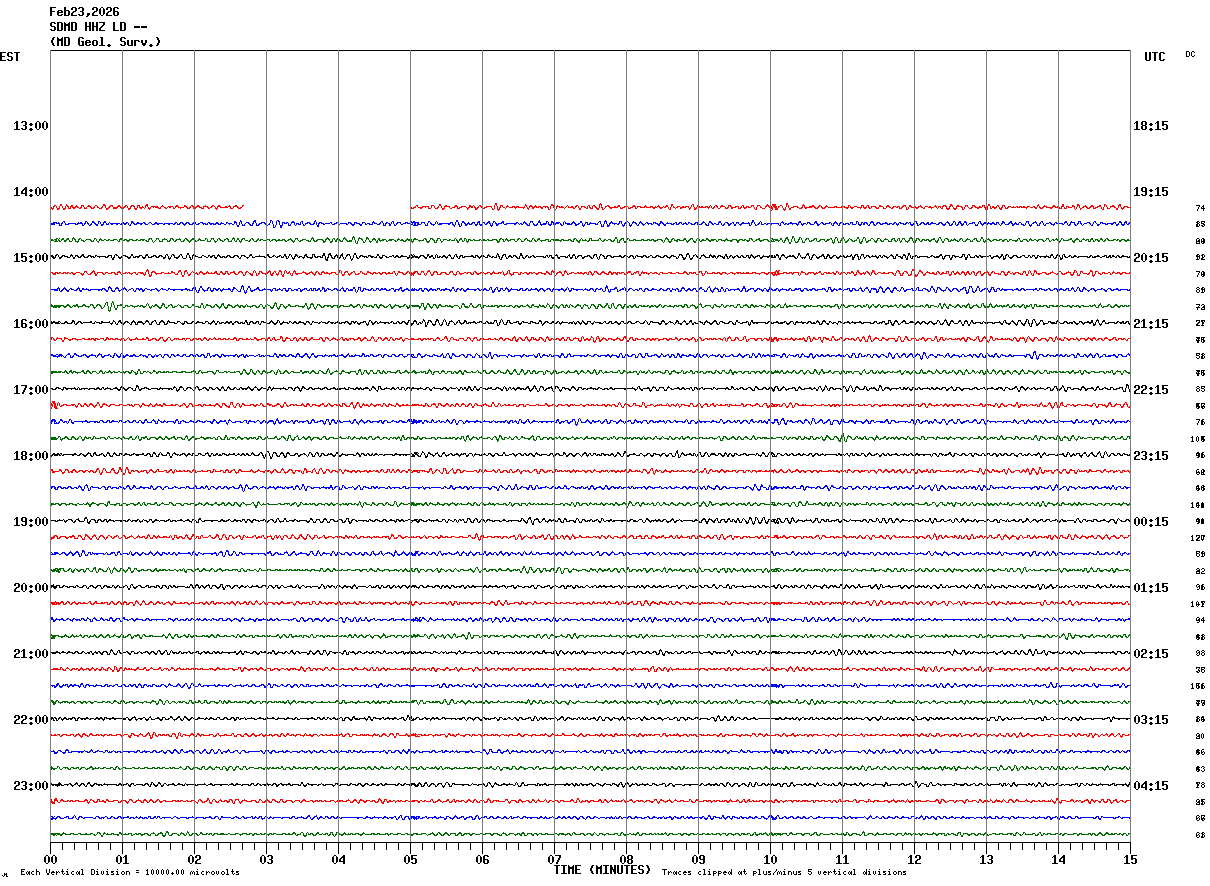Screen dimensions: 1210x886
Task: Select the 18:00 EST time label
Action: coord(31,456)
